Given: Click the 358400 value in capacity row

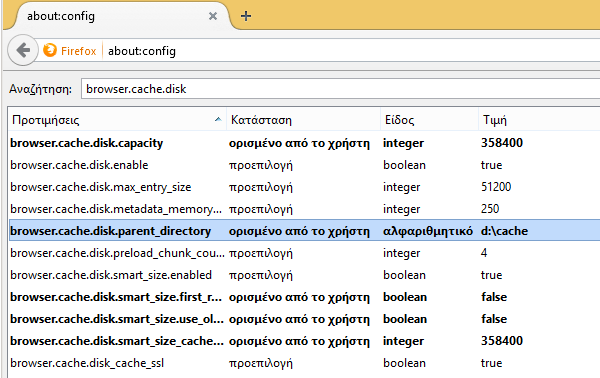Looking at the screenshot, I should pos(502,143).
